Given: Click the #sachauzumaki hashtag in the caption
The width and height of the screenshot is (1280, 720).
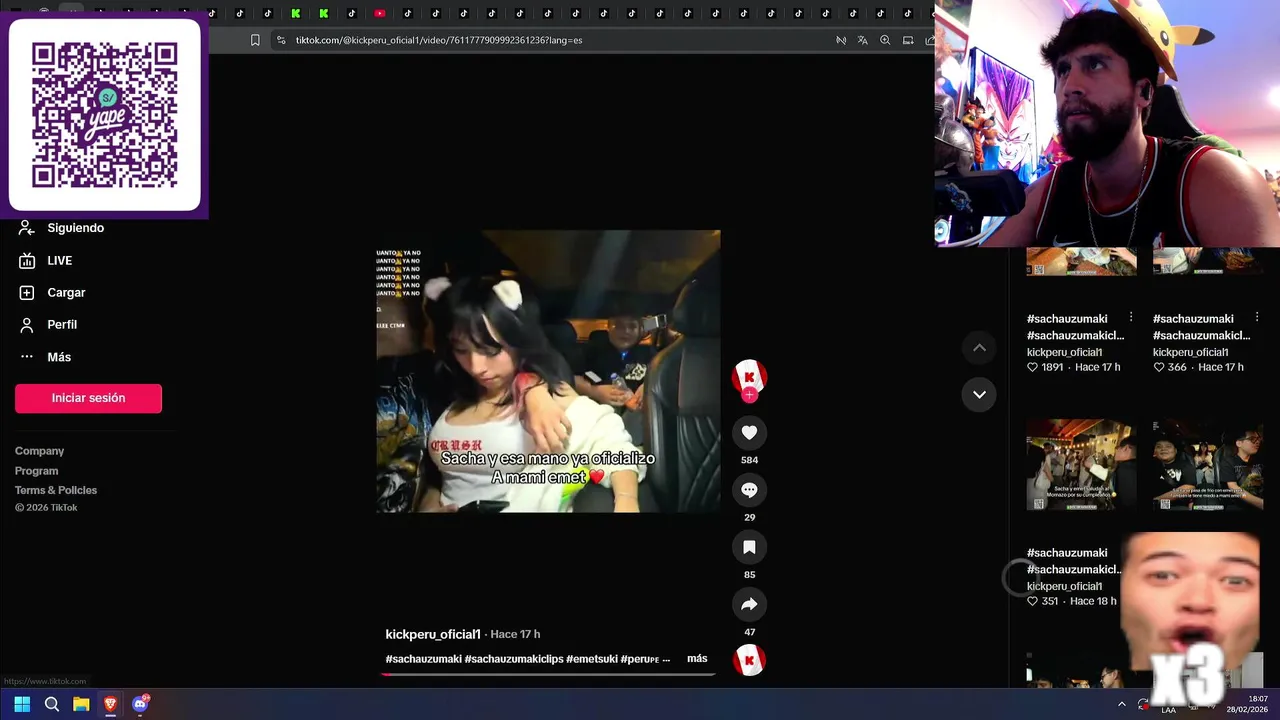Looking at the screenshot, I should coord(424,659).
